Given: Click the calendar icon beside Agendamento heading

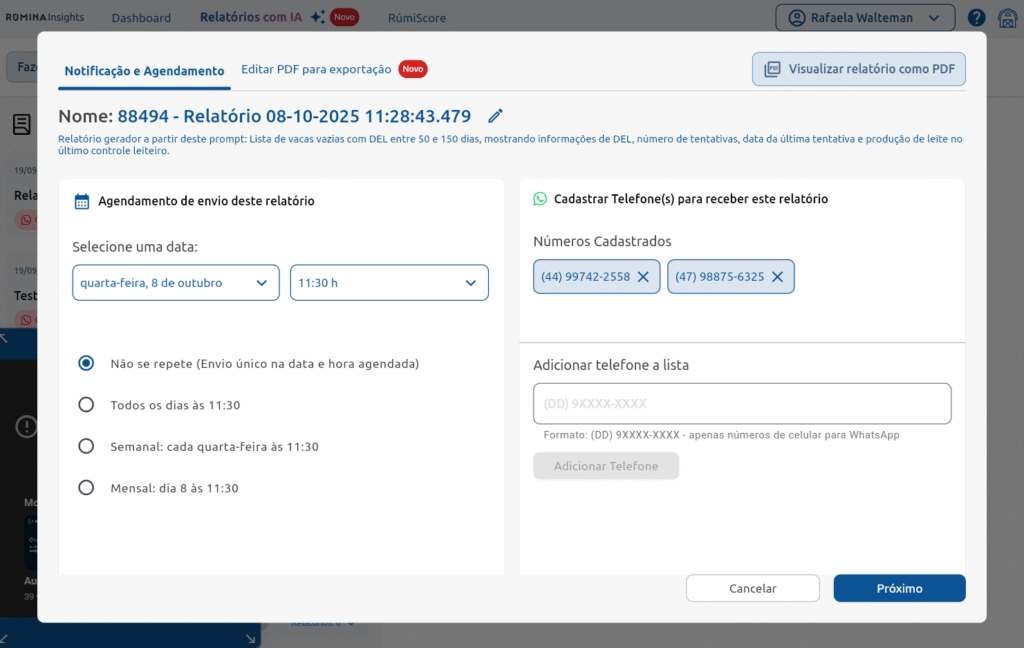Looking at the screenshot, I should (x=82, y=201).
